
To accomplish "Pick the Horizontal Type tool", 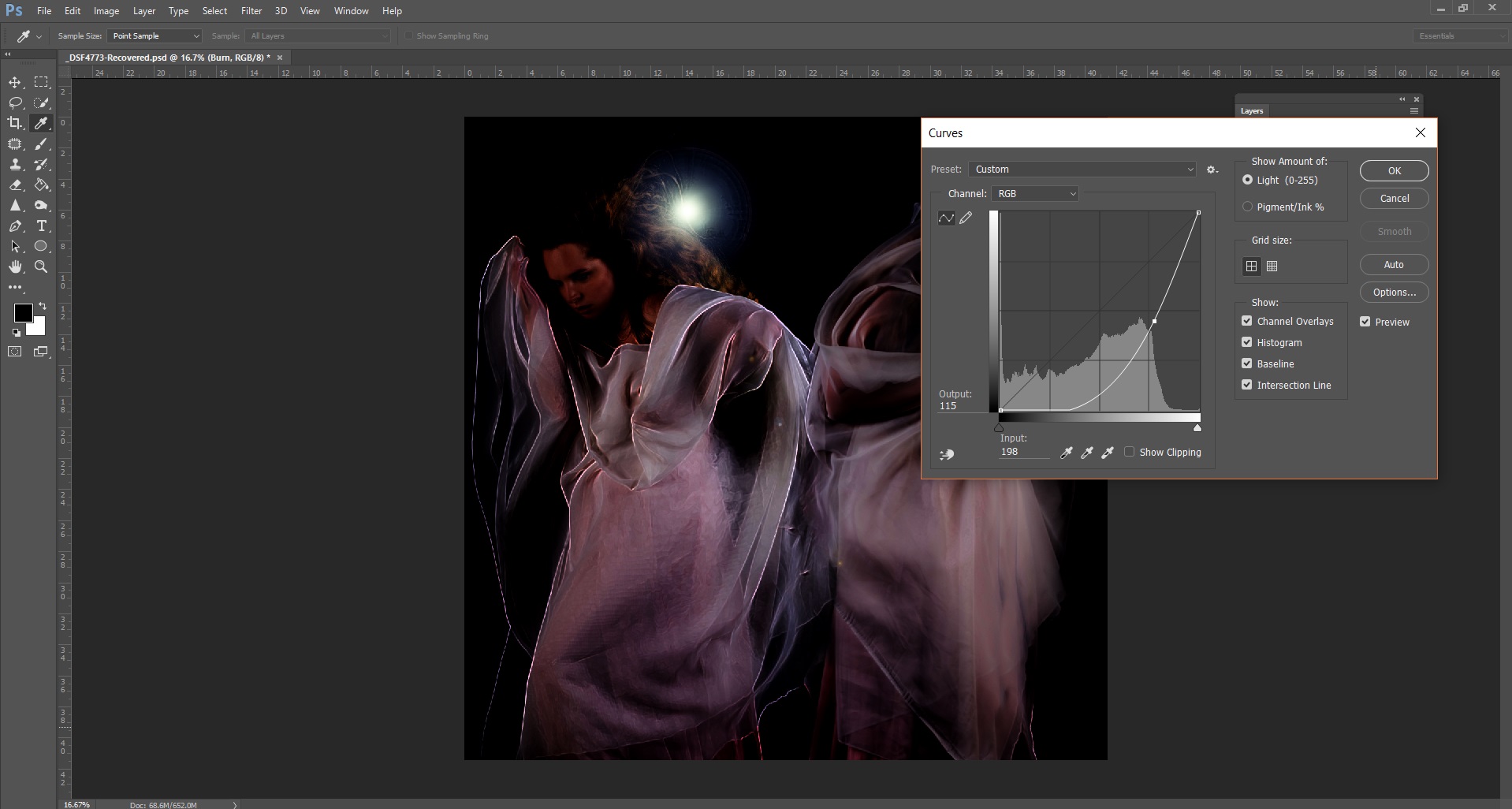I will [x=42, y=226].
